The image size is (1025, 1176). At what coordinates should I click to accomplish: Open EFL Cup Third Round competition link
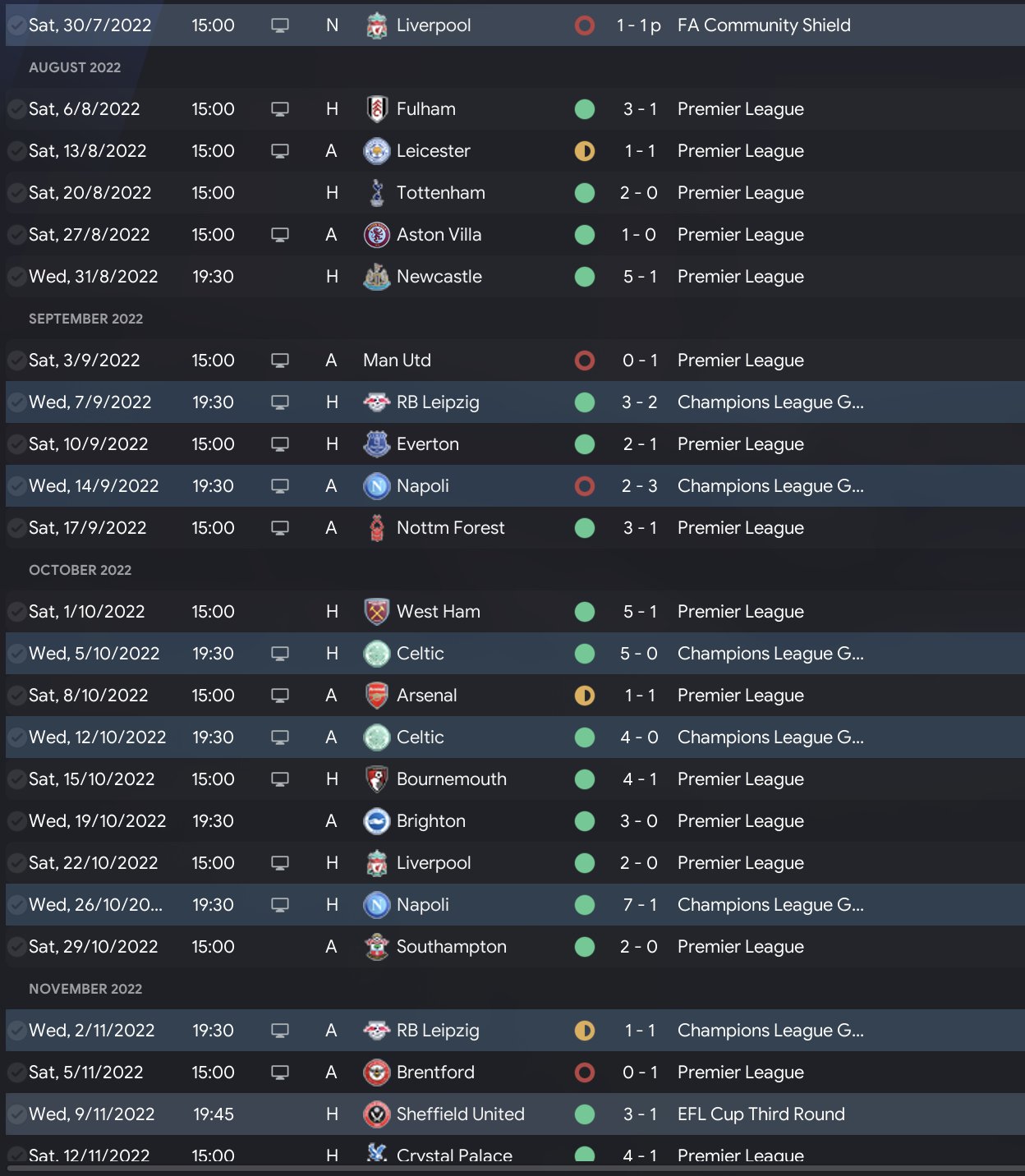(x=761, y=1114)
